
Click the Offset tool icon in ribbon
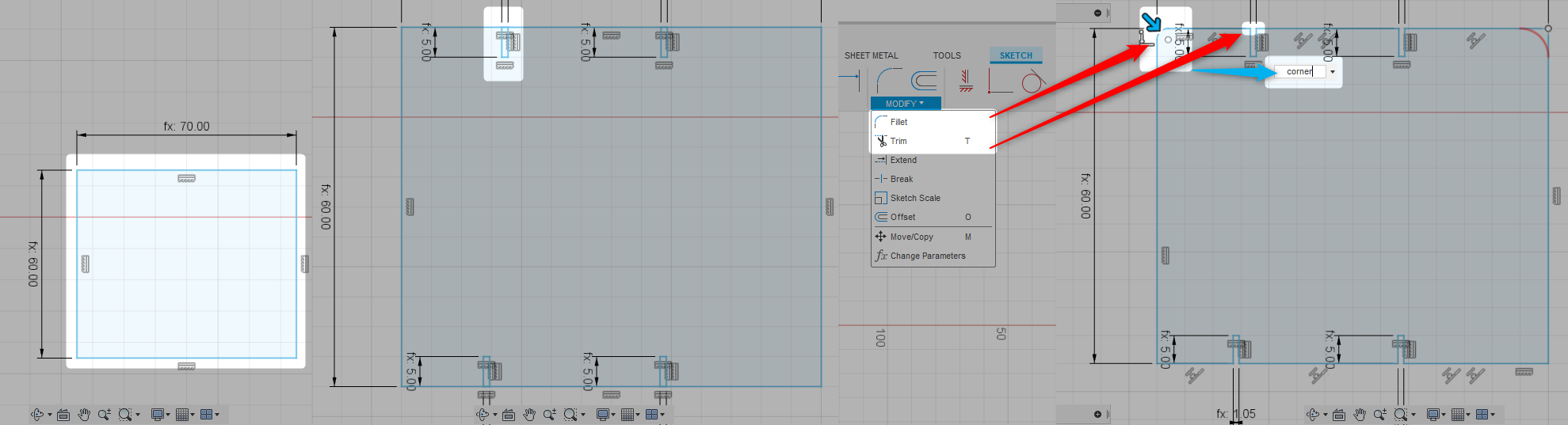924,80
